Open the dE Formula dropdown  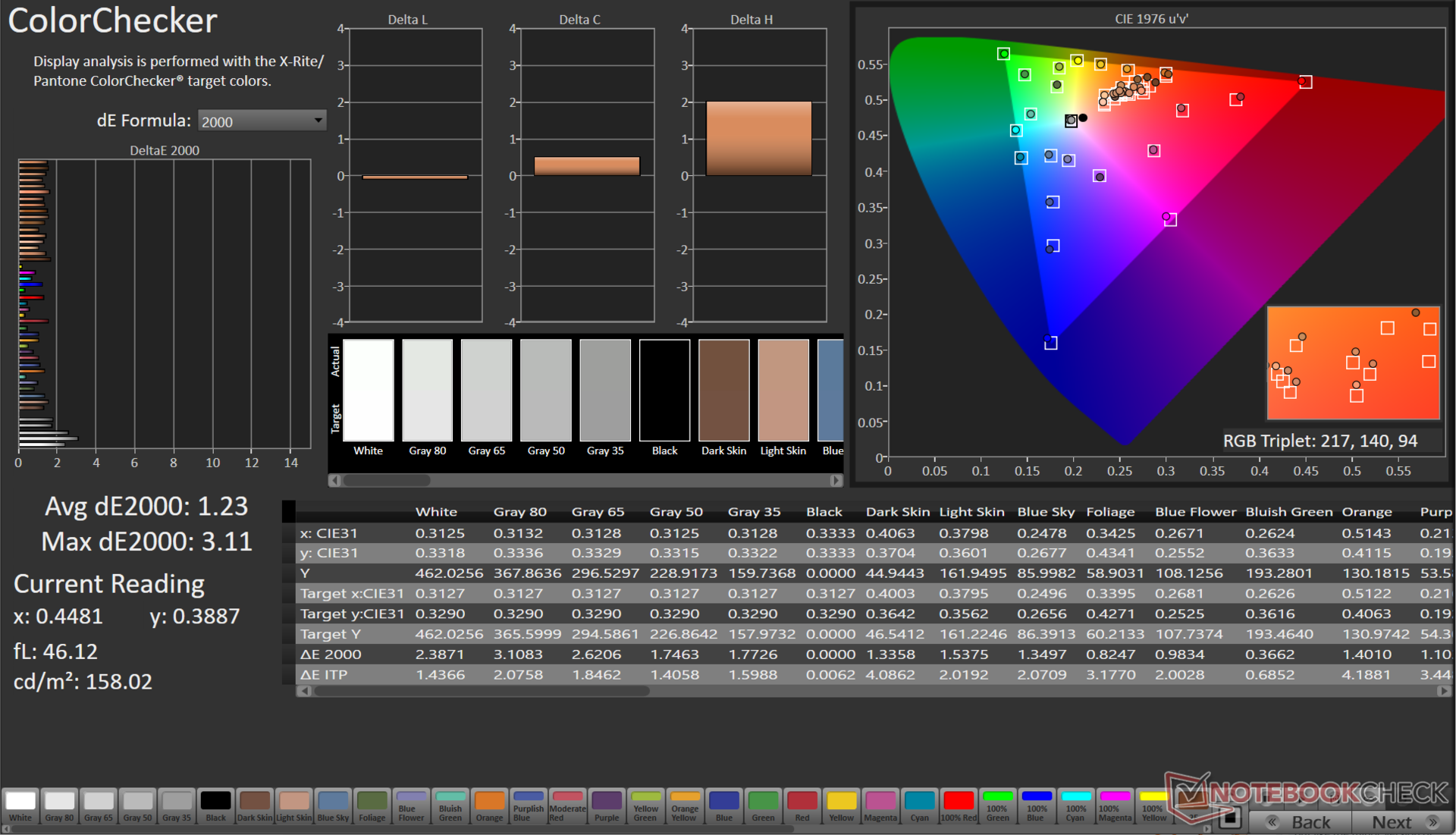coord(262,121)
